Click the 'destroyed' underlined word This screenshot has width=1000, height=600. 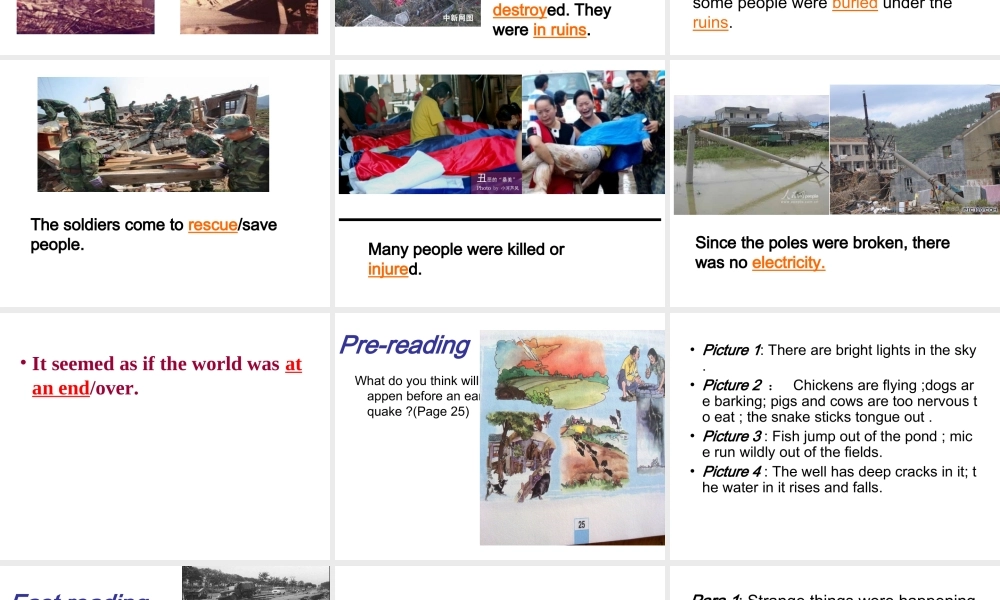[520, 10]
